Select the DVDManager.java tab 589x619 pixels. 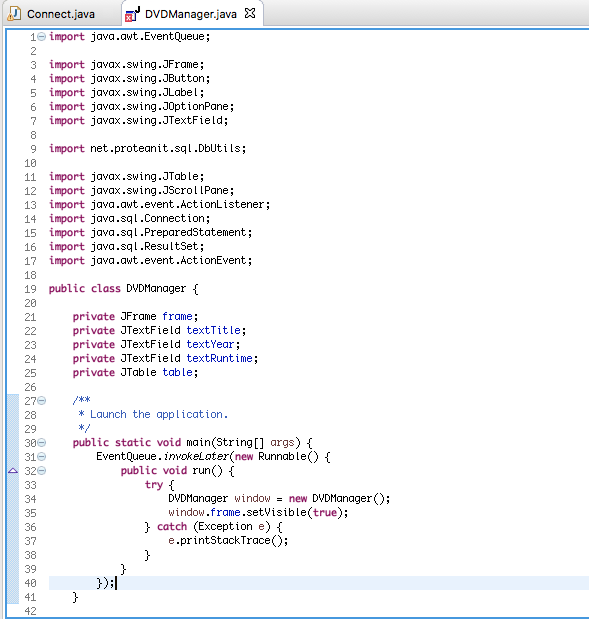click(190, 14)
